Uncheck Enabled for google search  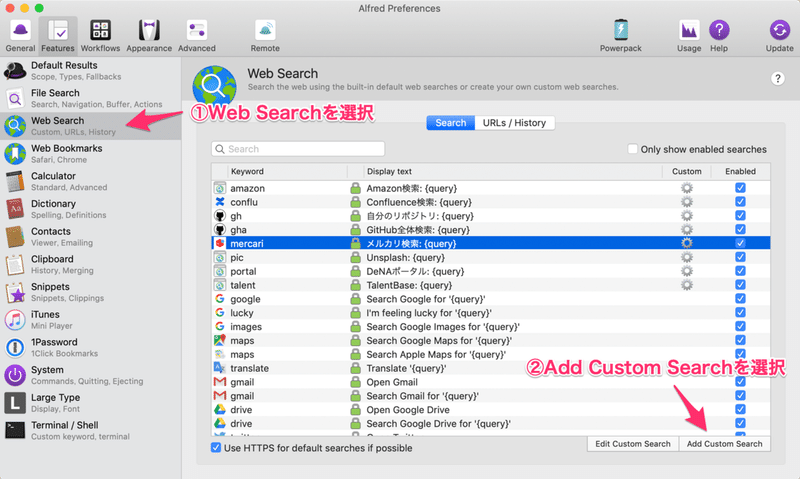(740, 298)
